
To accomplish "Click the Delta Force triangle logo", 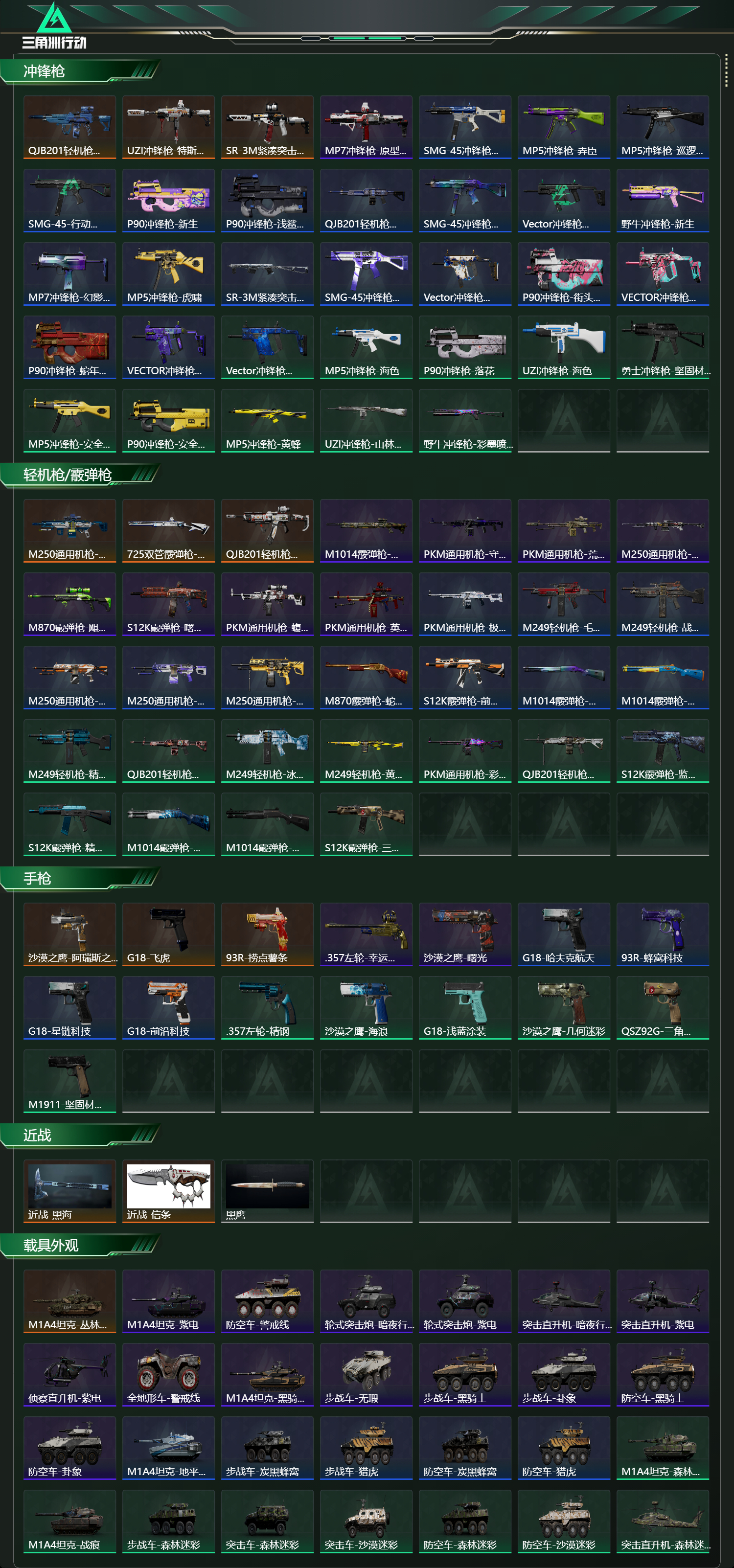I will click(54, 18).
